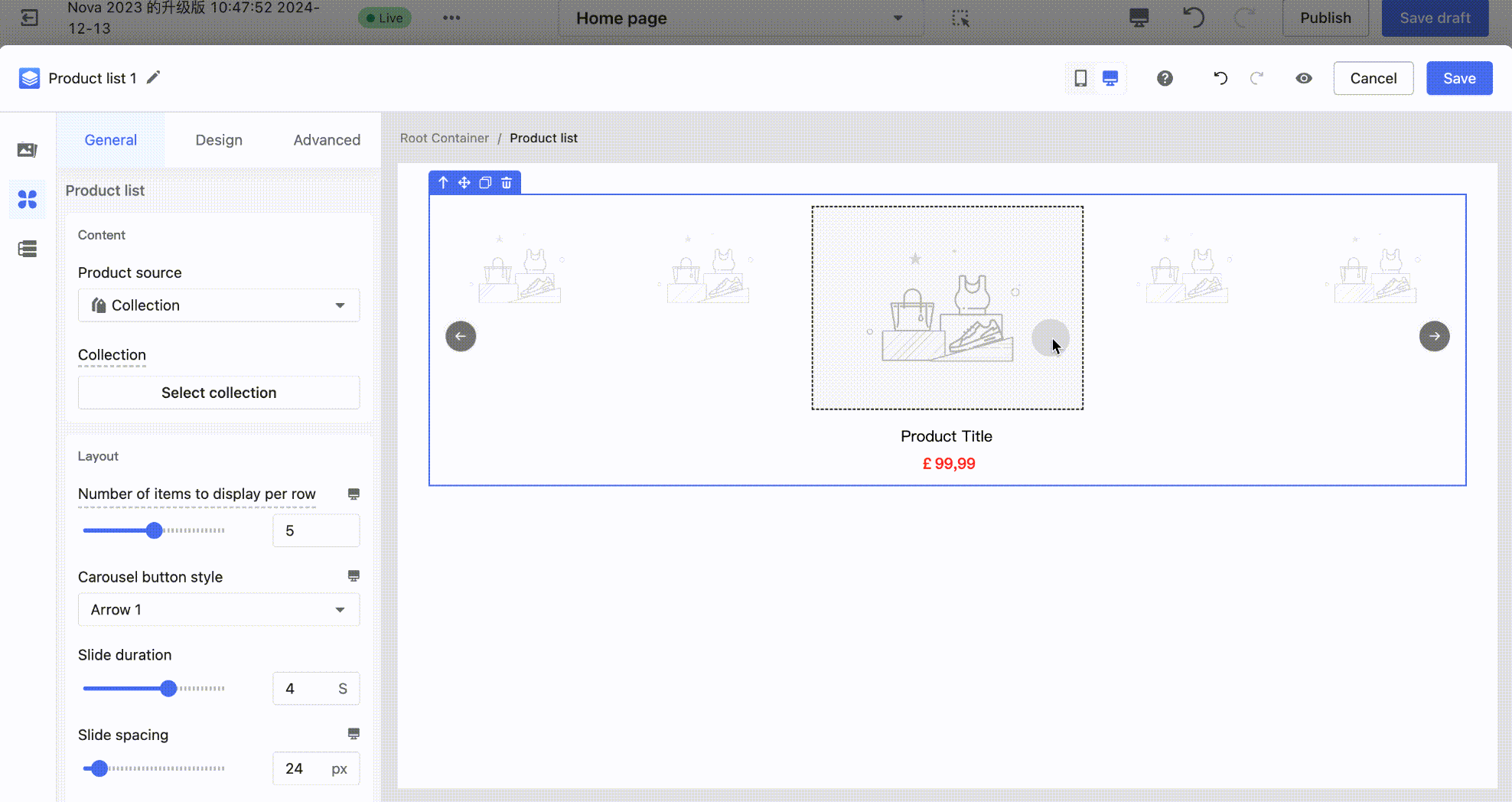Switch to desktop device preview

click(x=1110, y=78)
